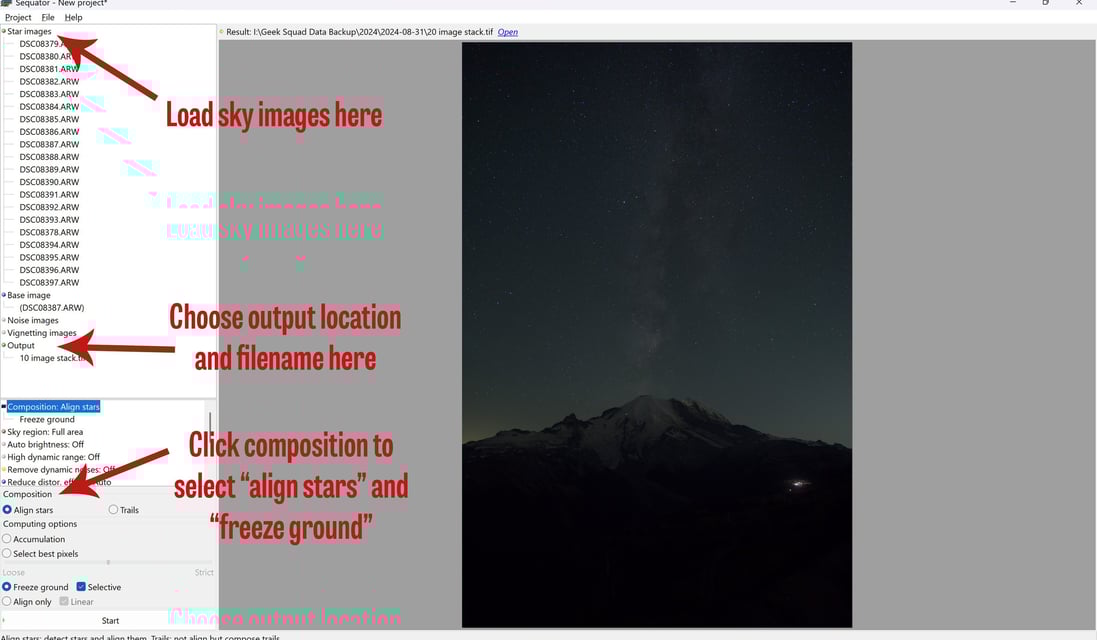Screen dimensions: 1097x640
Task: Open the Project menu
Action: 18,17
